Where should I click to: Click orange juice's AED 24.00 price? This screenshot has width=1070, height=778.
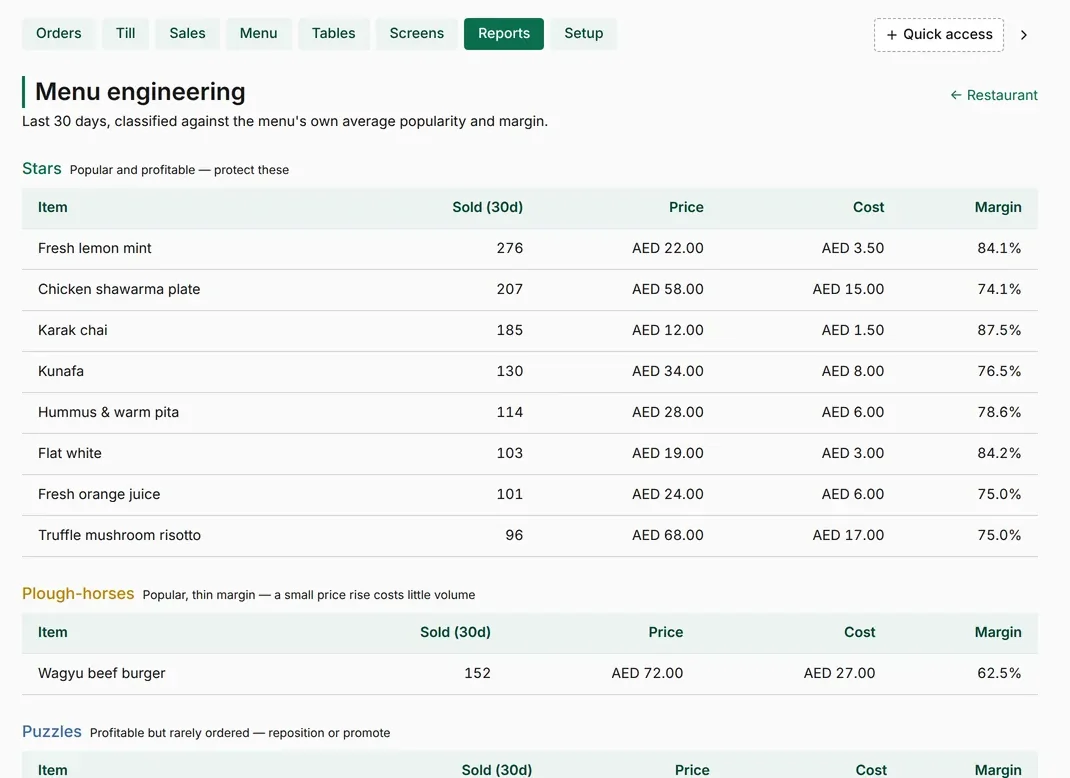(x=667, y=494)
